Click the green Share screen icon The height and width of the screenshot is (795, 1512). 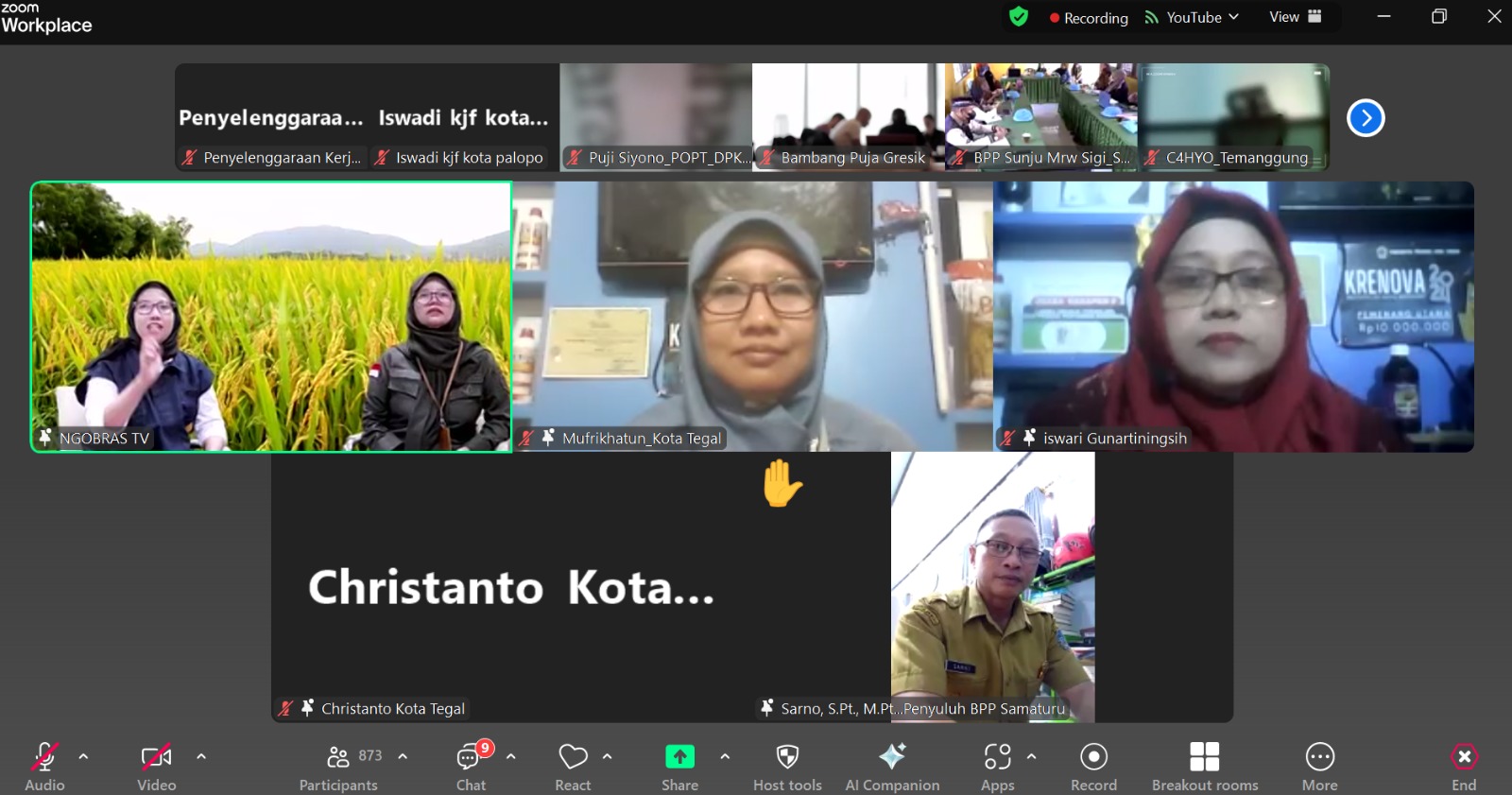679,756
